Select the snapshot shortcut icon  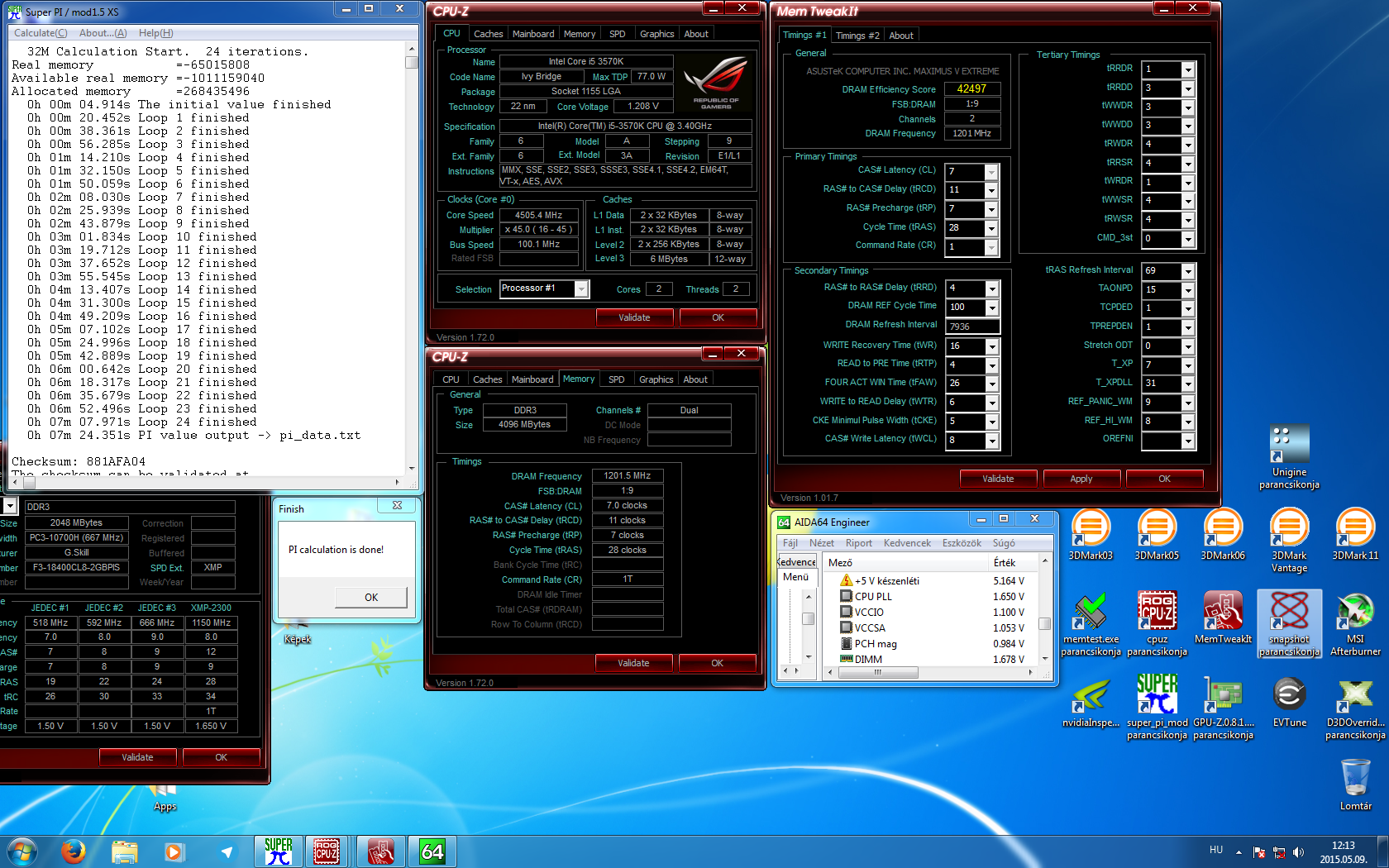(1289, 624)
